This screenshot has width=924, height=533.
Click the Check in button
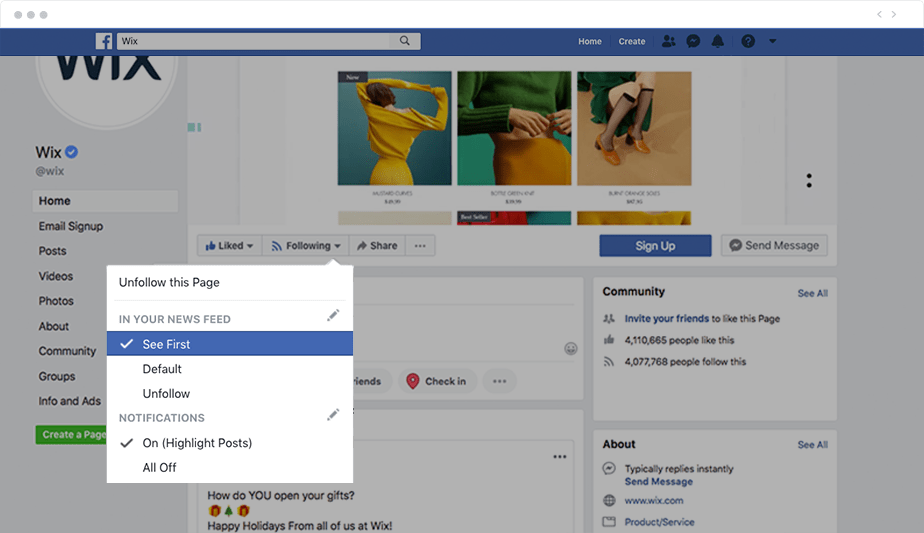[437, 381]
